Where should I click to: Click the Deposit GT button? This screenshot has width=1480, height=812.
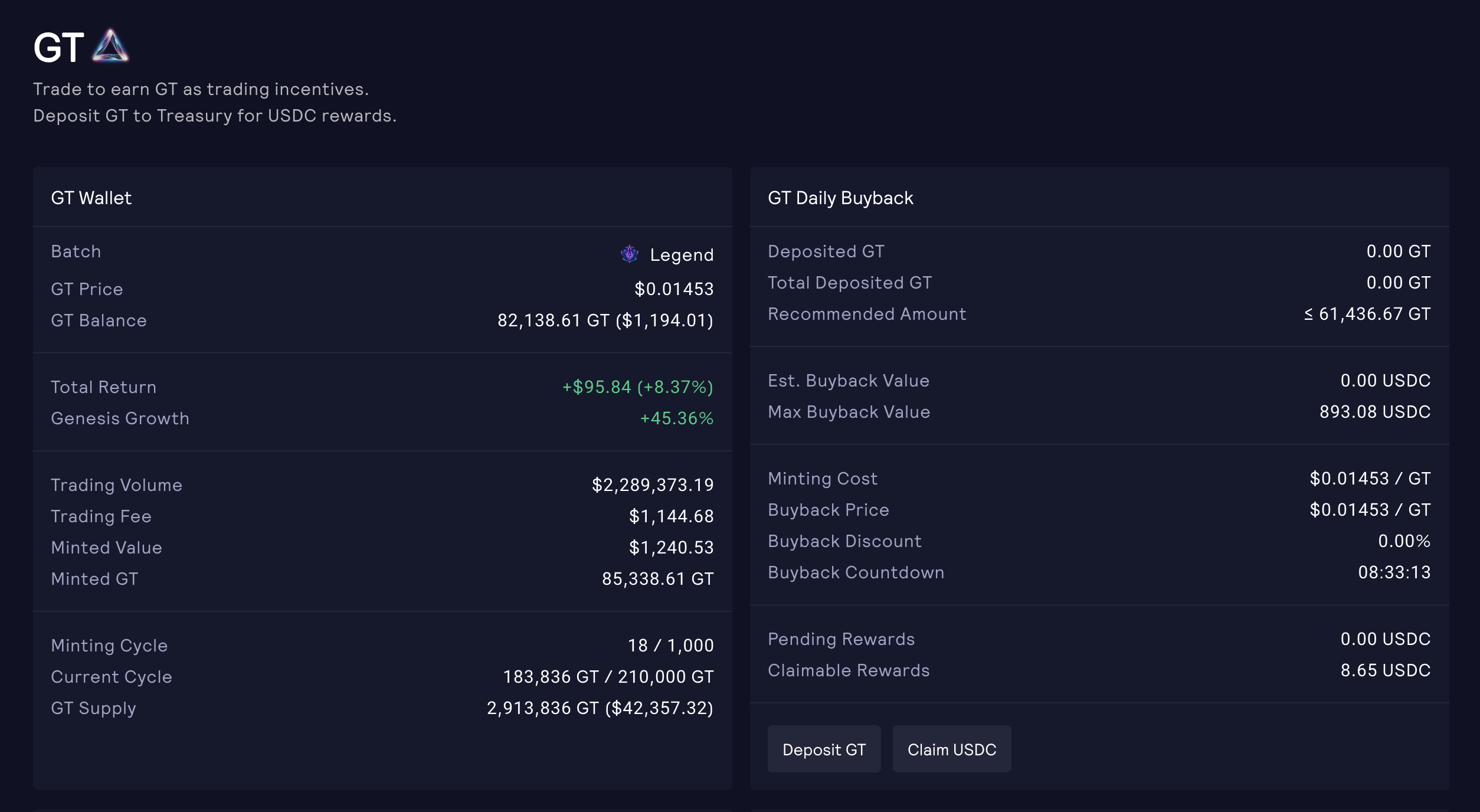[824, 749]
